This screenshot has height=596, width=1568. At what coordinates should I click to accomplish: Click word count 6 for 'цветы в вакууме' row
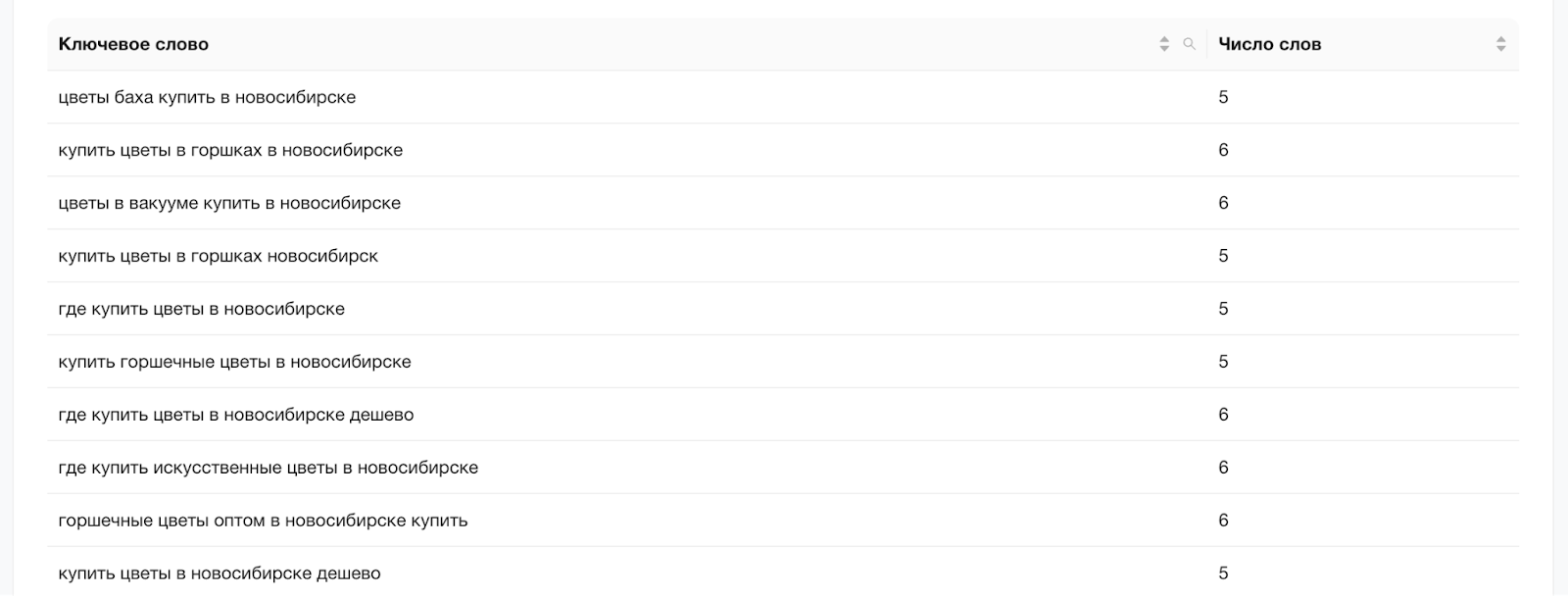coord(1223,203)
